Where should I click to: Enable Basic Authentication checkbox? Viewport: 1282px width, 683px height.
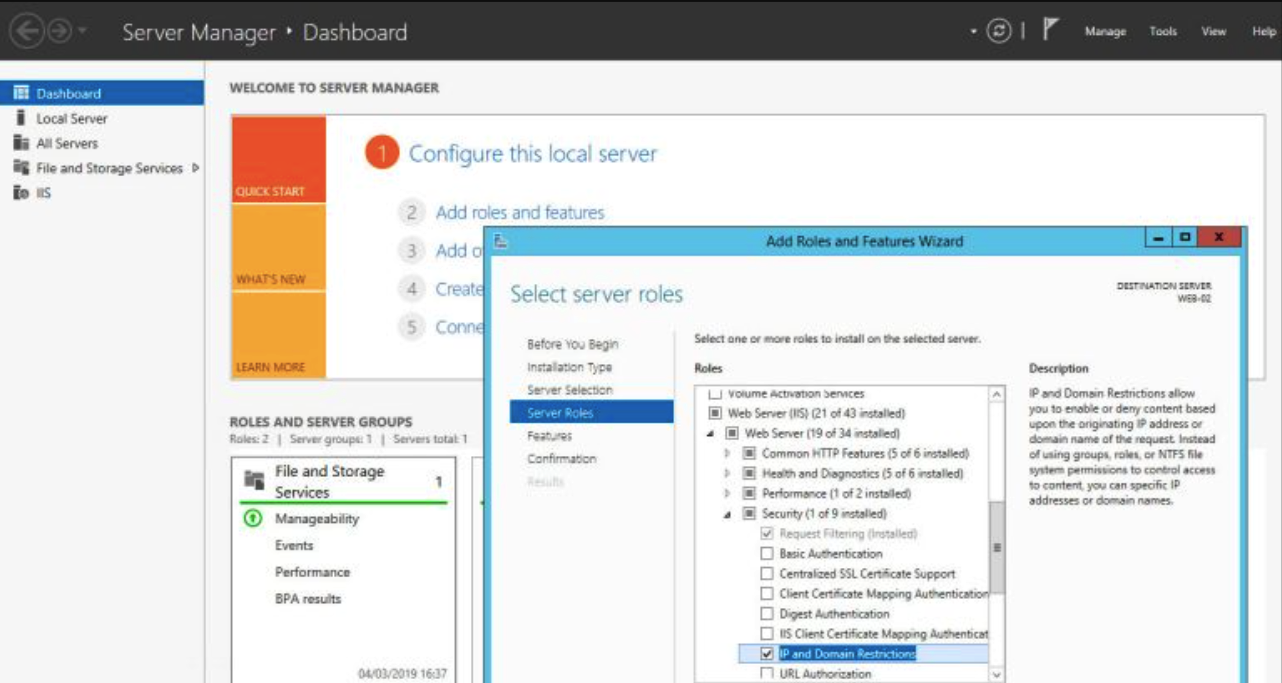pos(767,553)
